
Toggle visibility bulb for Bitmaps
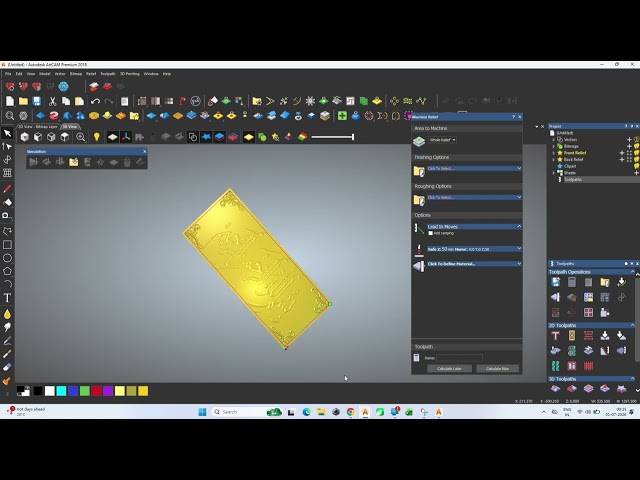pos(636,146)
